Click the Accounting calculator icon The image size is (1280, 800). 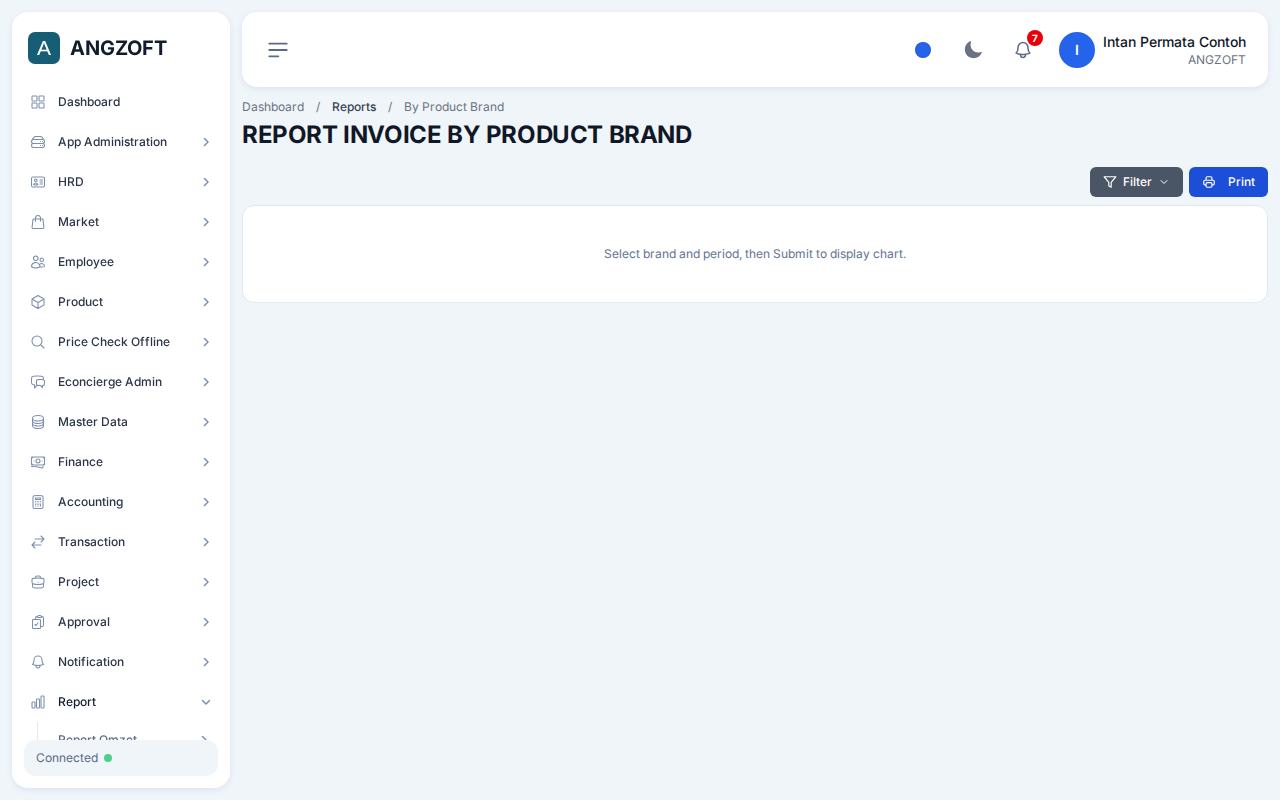[38, 502]
